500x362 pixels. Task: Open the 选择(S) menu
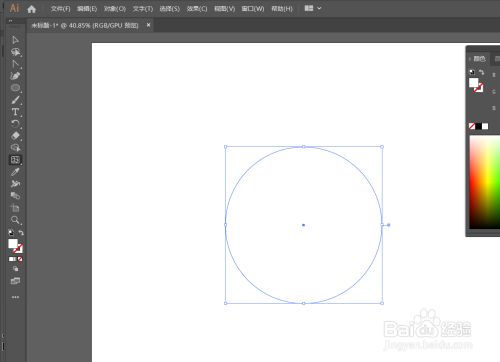point(170,9)
